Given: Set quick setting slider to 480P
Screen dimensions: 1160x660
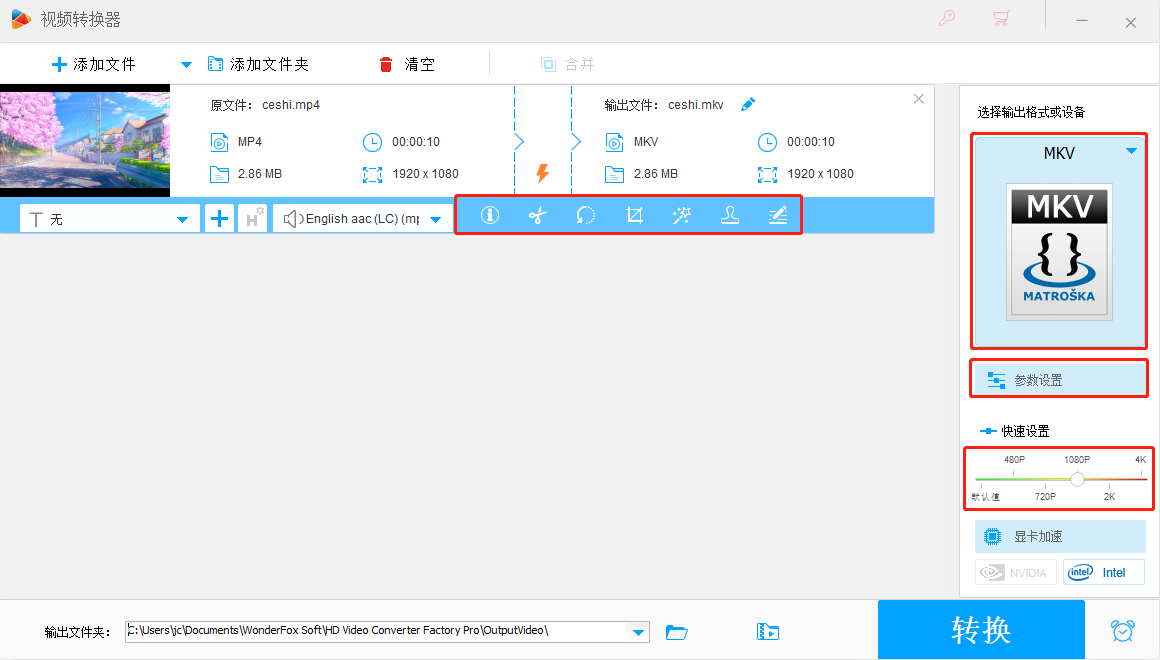Looking at the screenshot, I should (x=1014, y=460).
